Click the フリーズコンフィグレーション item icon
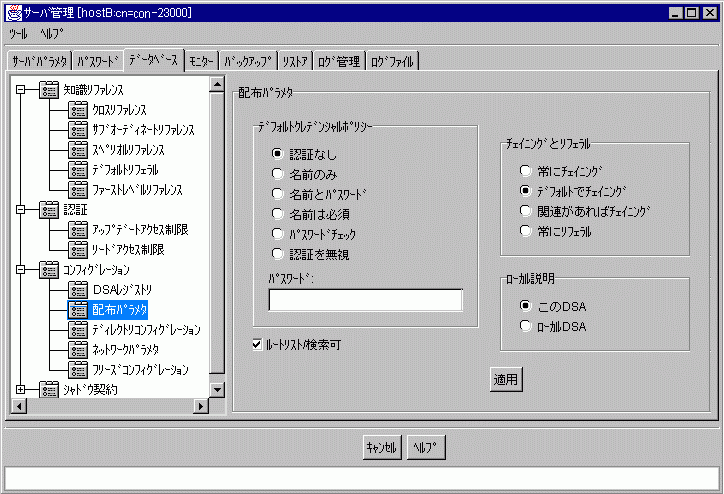This screenshot has height=494, width=724. (78, 370)
